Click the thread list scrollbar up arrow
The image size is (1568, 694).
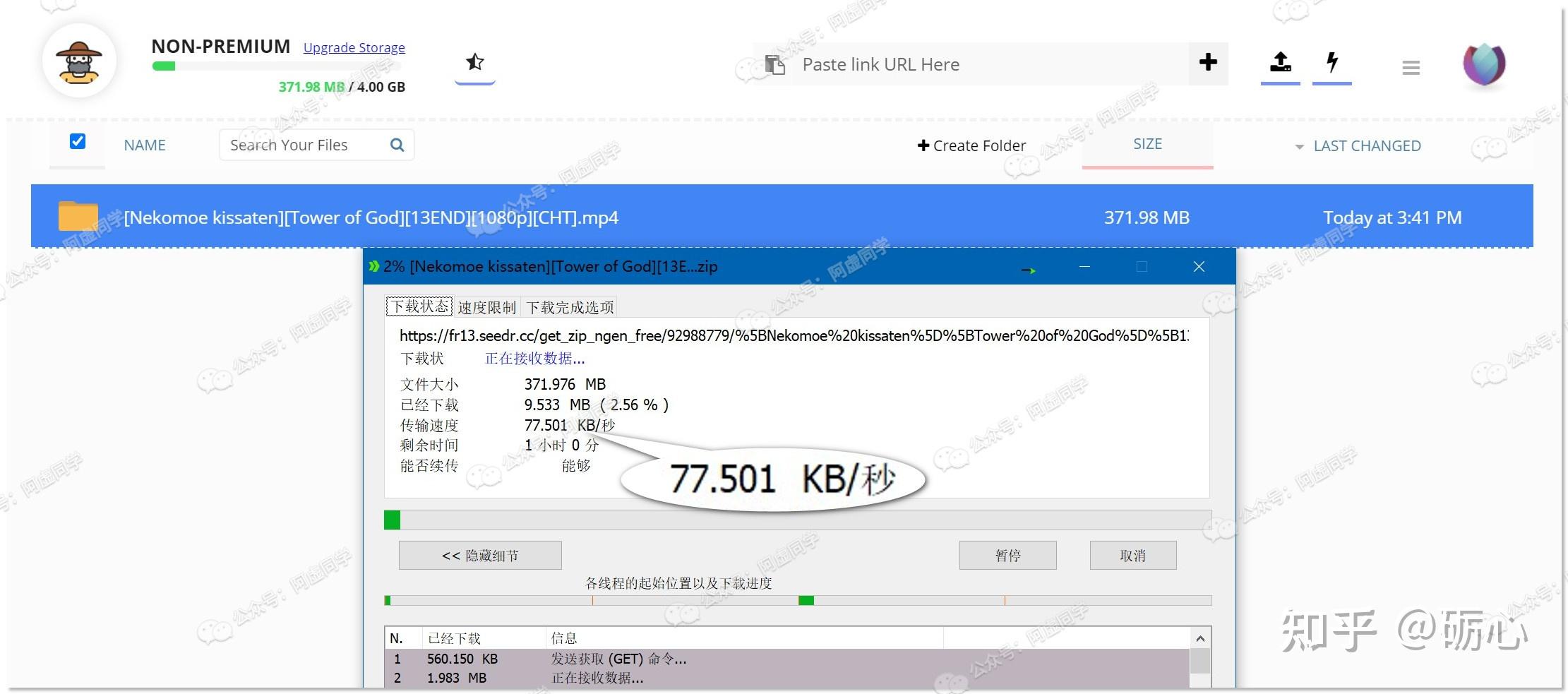[x=1200, y=638]
